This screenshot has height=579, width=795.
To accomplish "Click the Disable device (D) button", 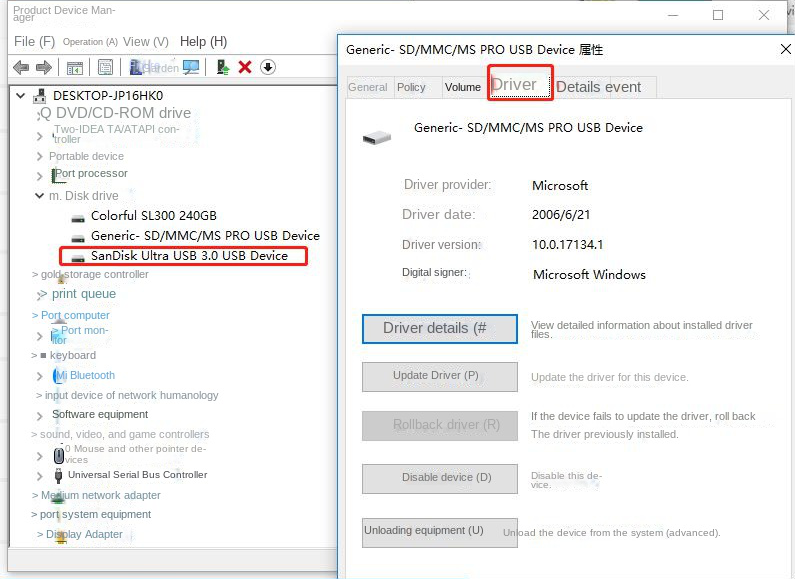I will pos(439,478).
